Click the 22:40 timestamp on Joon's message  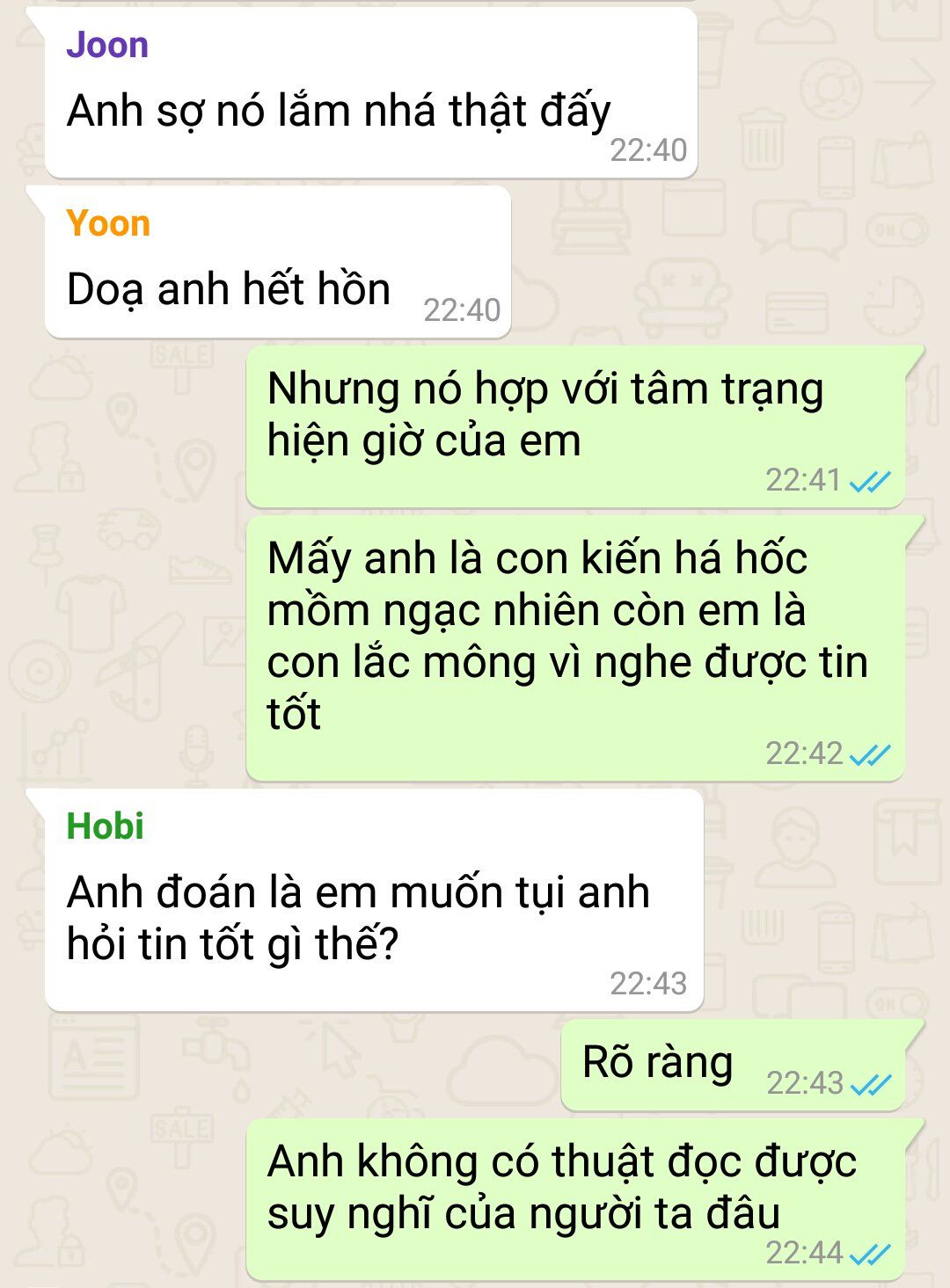[x=648, y=150]
